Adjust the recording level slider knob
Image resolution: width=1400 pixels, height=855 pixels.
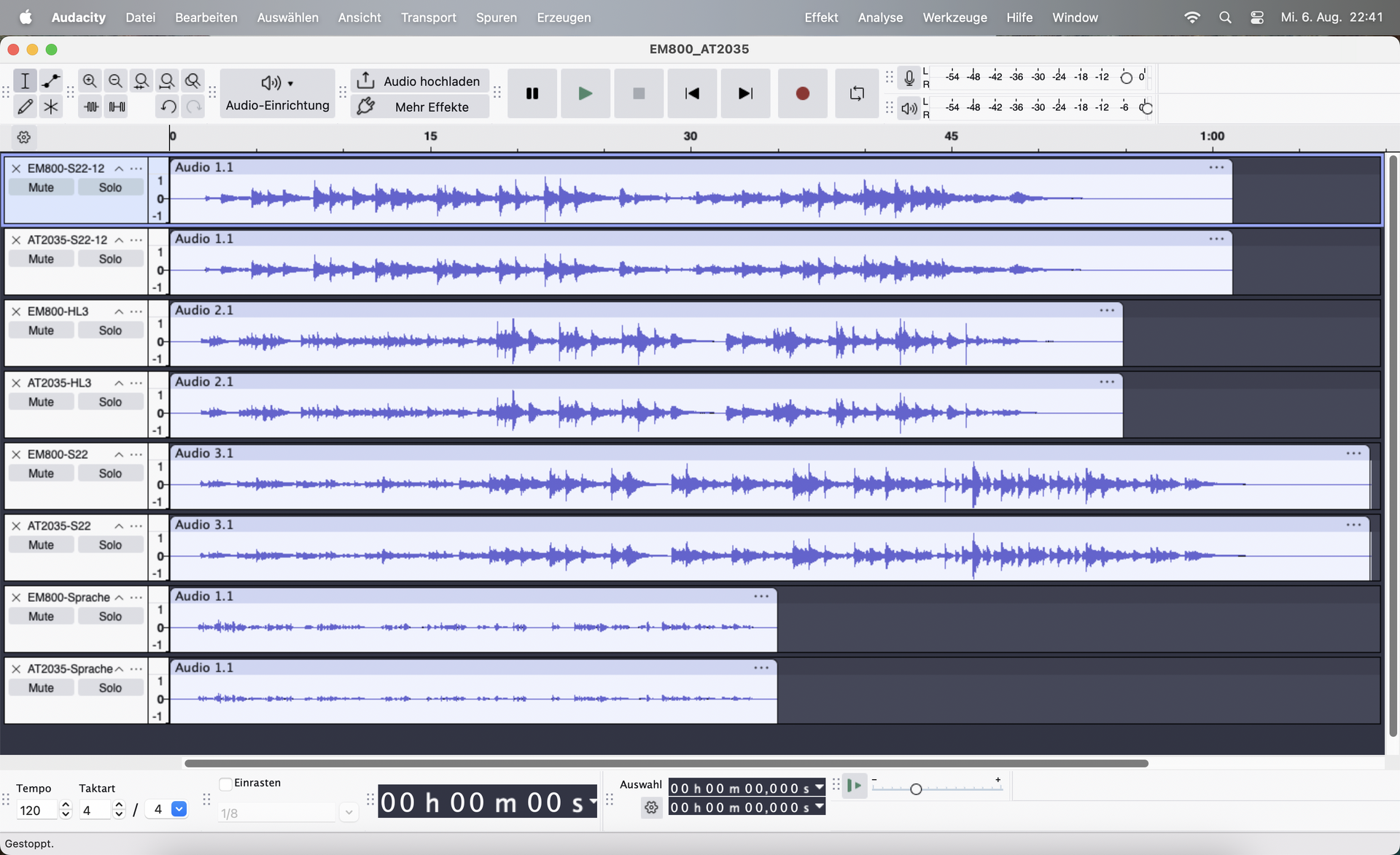(x=1126, y=77)
